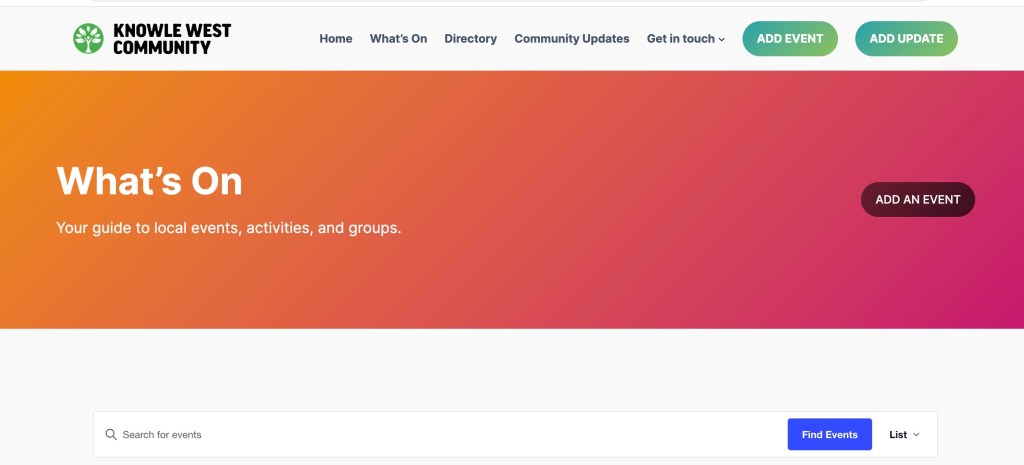The width and height of the screenshot is (1024, 465).
Task: Click the blue Find Events button
Action: 829,435
